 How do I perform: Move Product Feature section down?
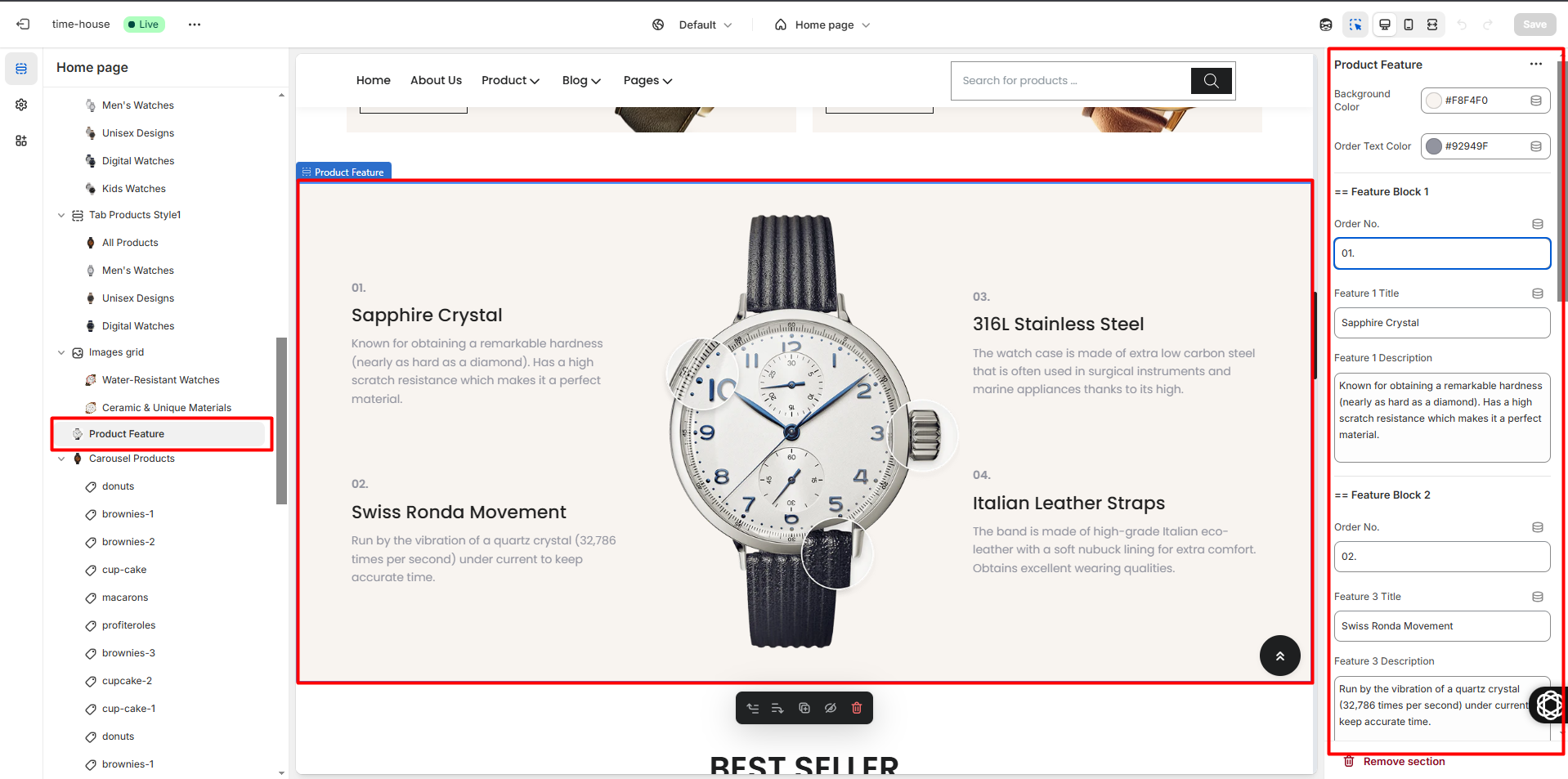(x=777, y=708)
